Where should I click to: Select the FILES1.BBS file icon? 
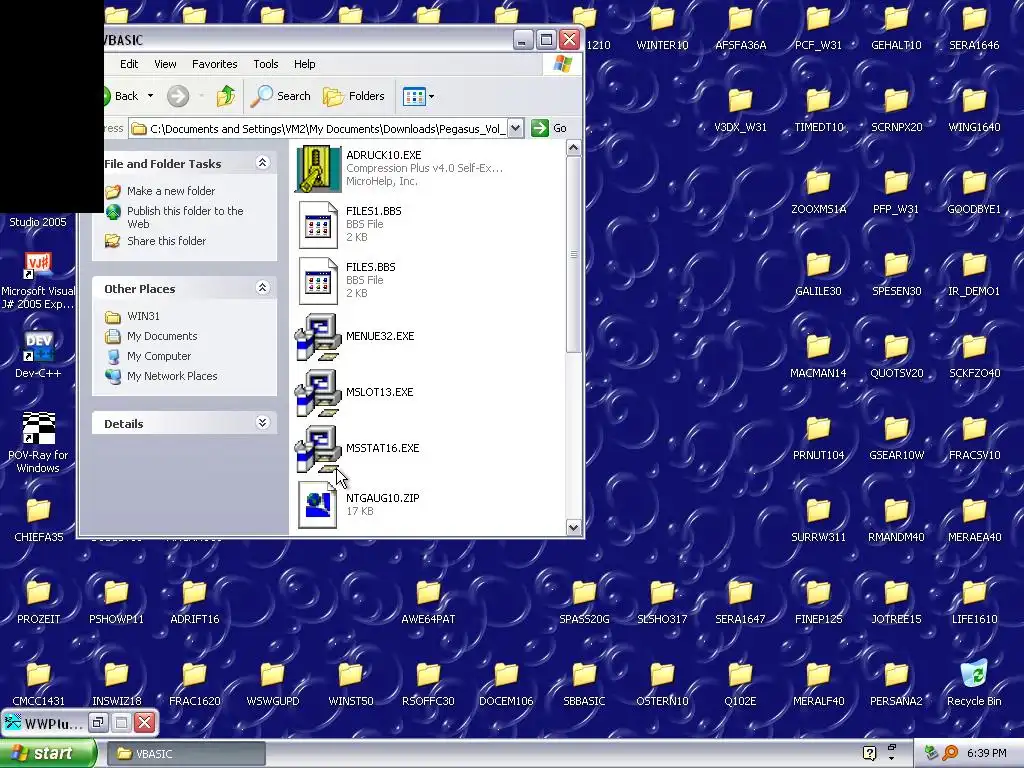[x=318, y=225]
